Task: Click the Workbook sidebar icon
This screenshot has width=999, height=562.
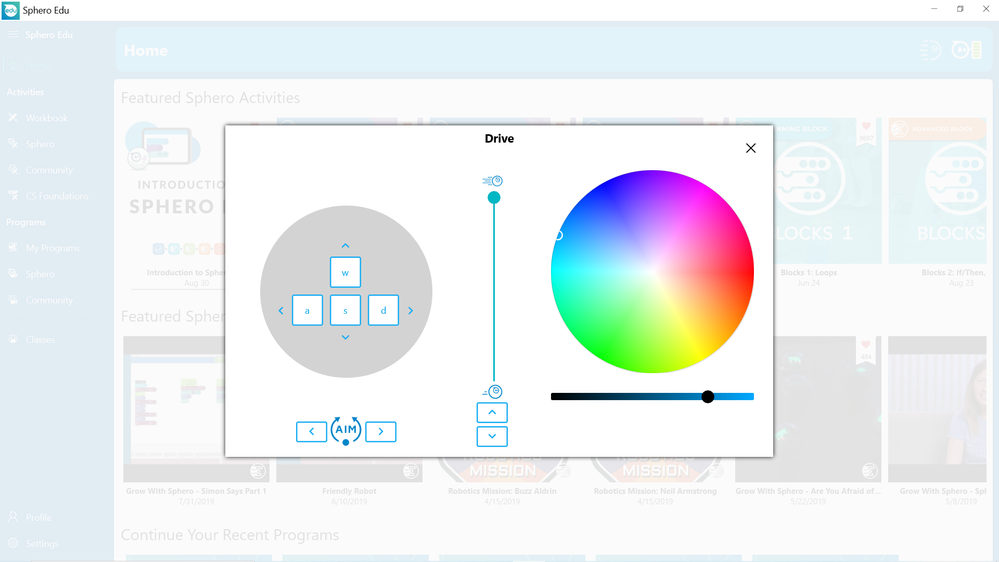Action: point(13,118)
